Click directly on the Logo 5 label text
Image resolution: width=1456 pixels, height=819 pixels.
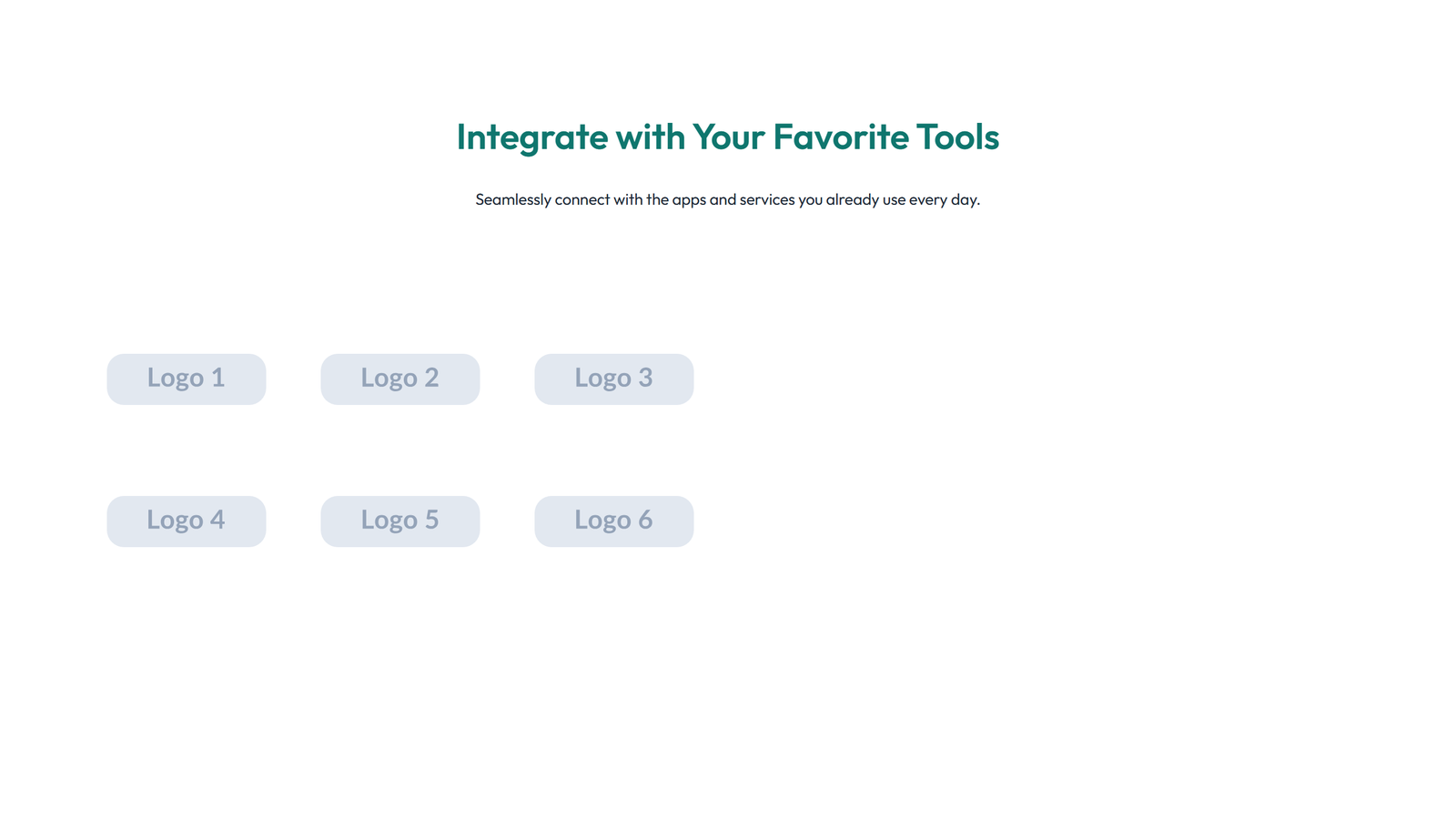(400, 520)
